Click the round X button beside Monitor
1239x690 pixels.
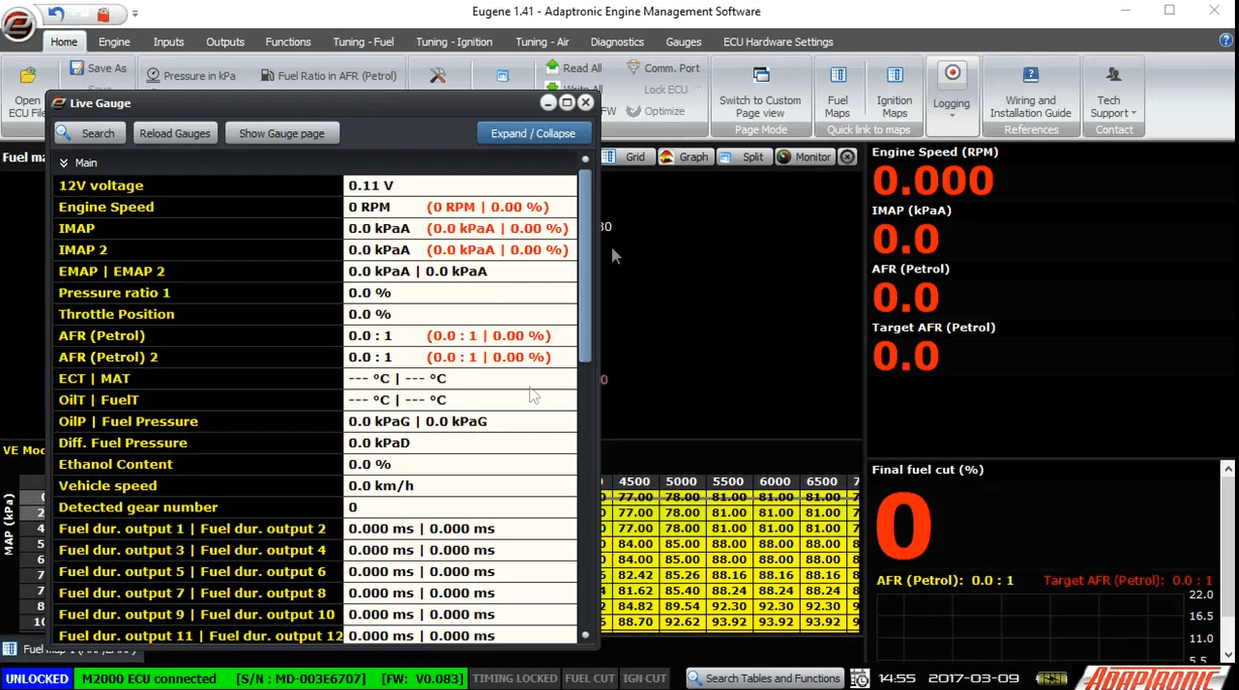click(847, 157)
